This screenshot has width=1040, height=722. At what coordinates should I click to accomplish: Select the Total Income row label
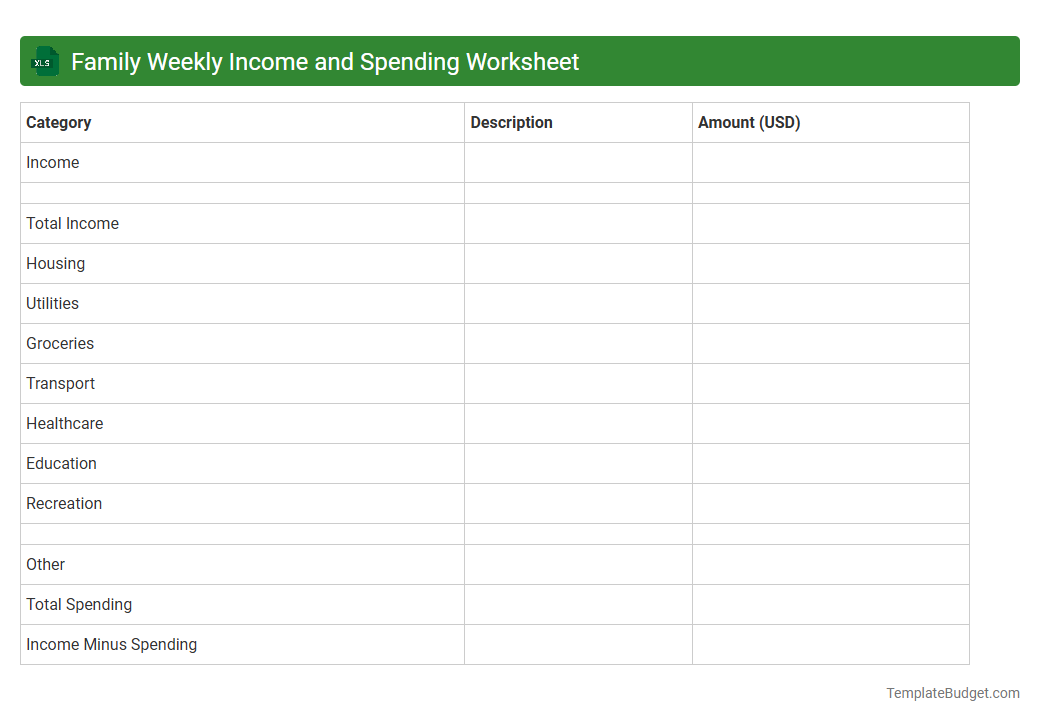(72, 223)
